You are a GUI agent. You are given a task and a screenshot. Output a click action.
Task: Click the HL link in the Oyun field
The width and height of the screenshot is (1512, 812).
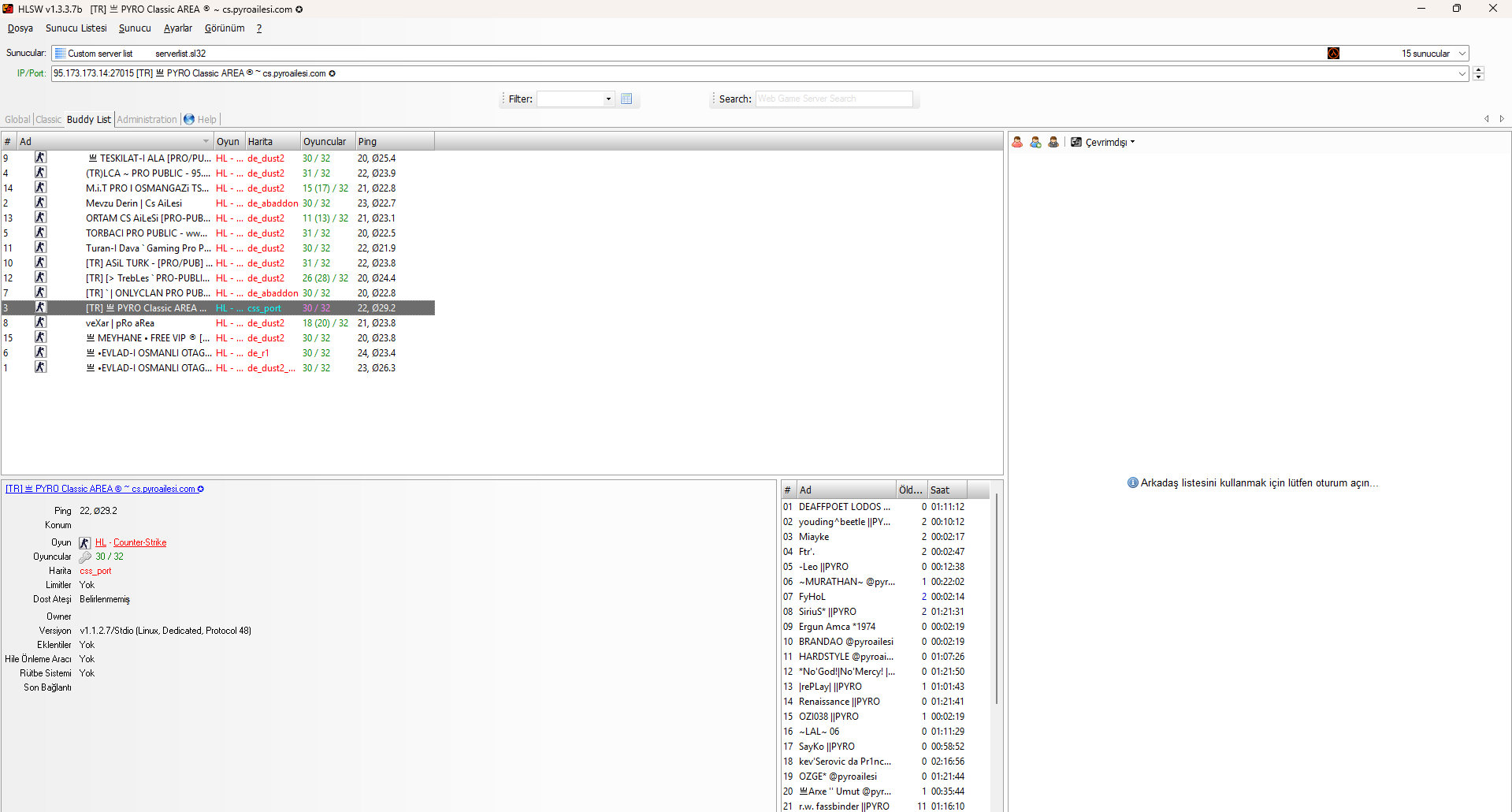pos(101,542)
